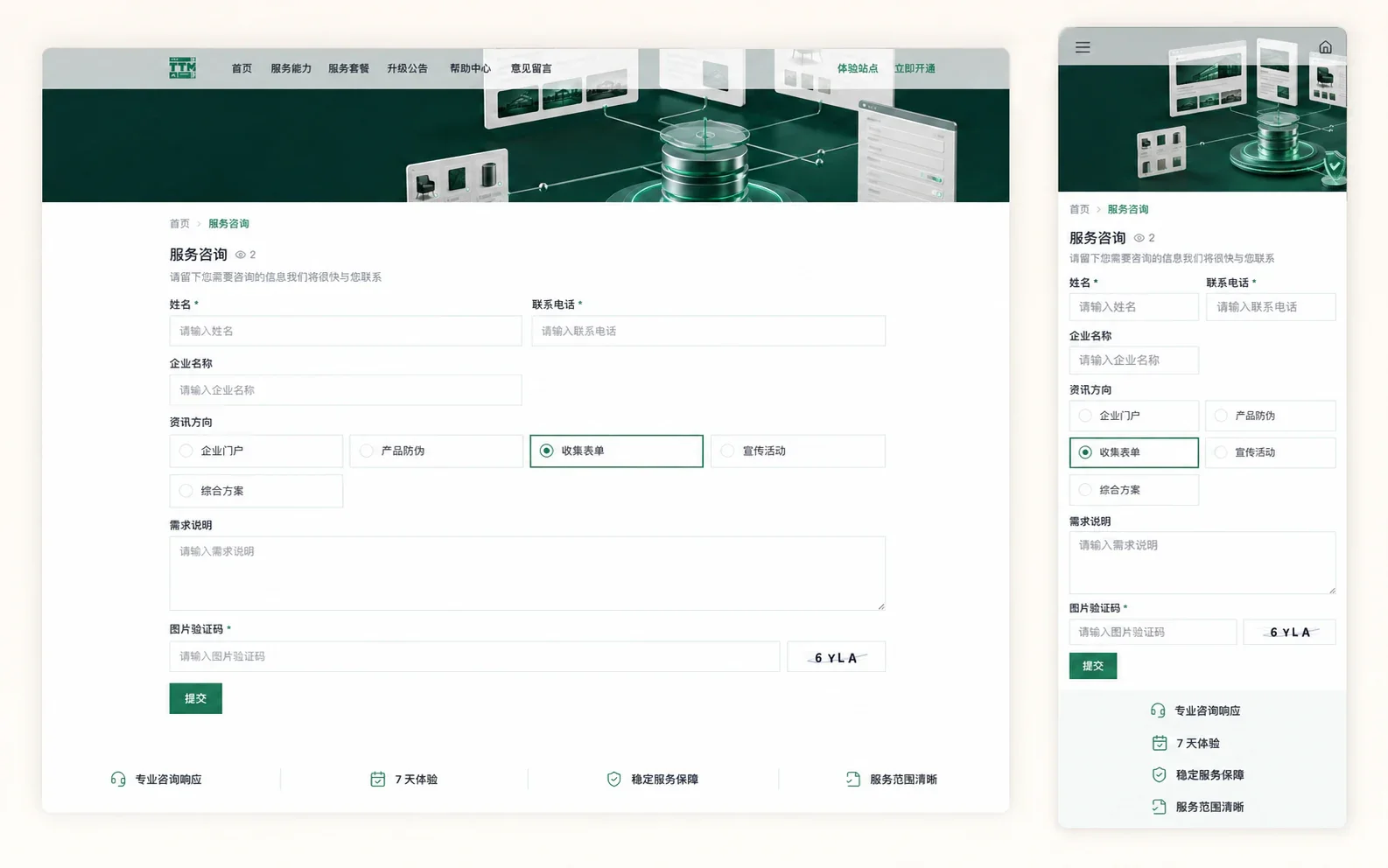
Task: Open 帮助中心 menu item
Action: click(x=470, y=68)
